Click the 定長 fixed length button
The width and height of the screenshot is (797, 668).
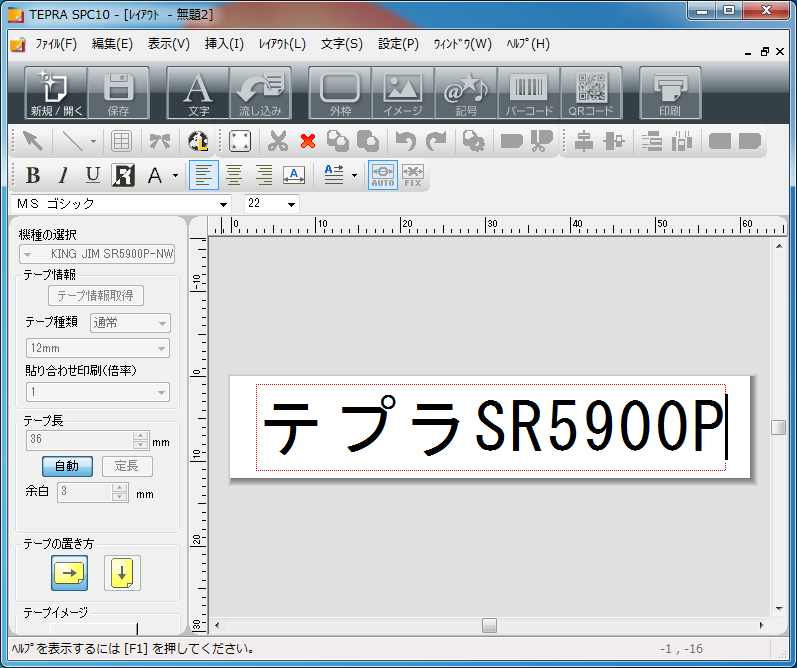click(127, 466)
